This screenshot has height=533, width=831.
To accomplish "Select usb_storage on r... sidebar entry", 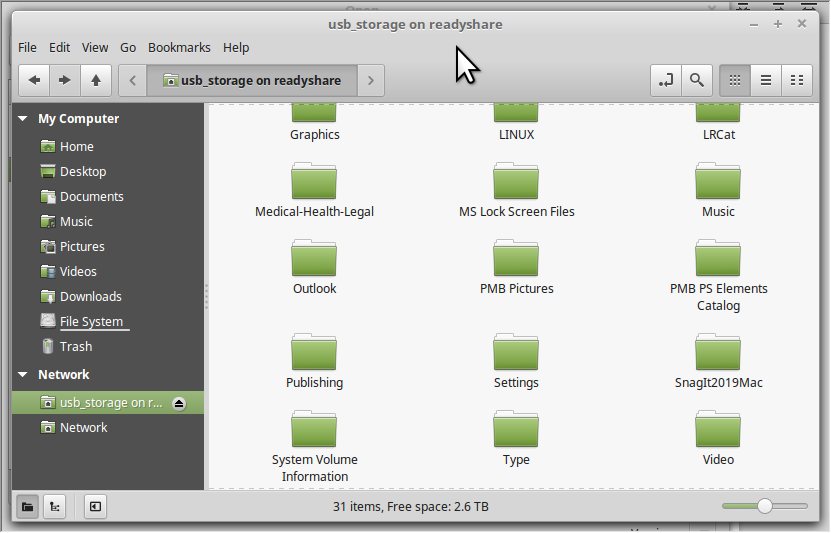I will point(108,403).
